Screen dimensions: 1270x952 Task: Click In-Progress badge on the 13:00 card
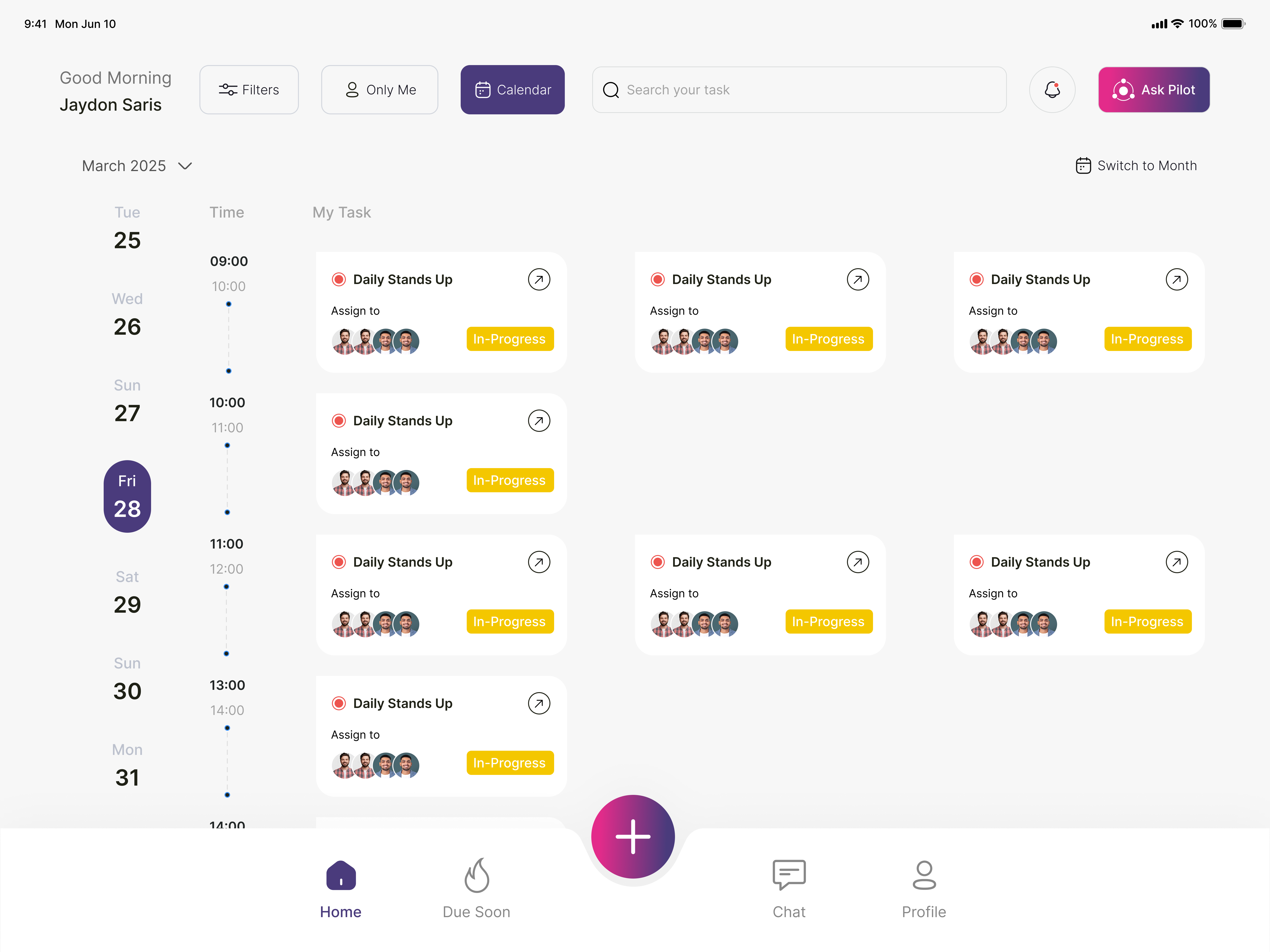click(510, 763)
